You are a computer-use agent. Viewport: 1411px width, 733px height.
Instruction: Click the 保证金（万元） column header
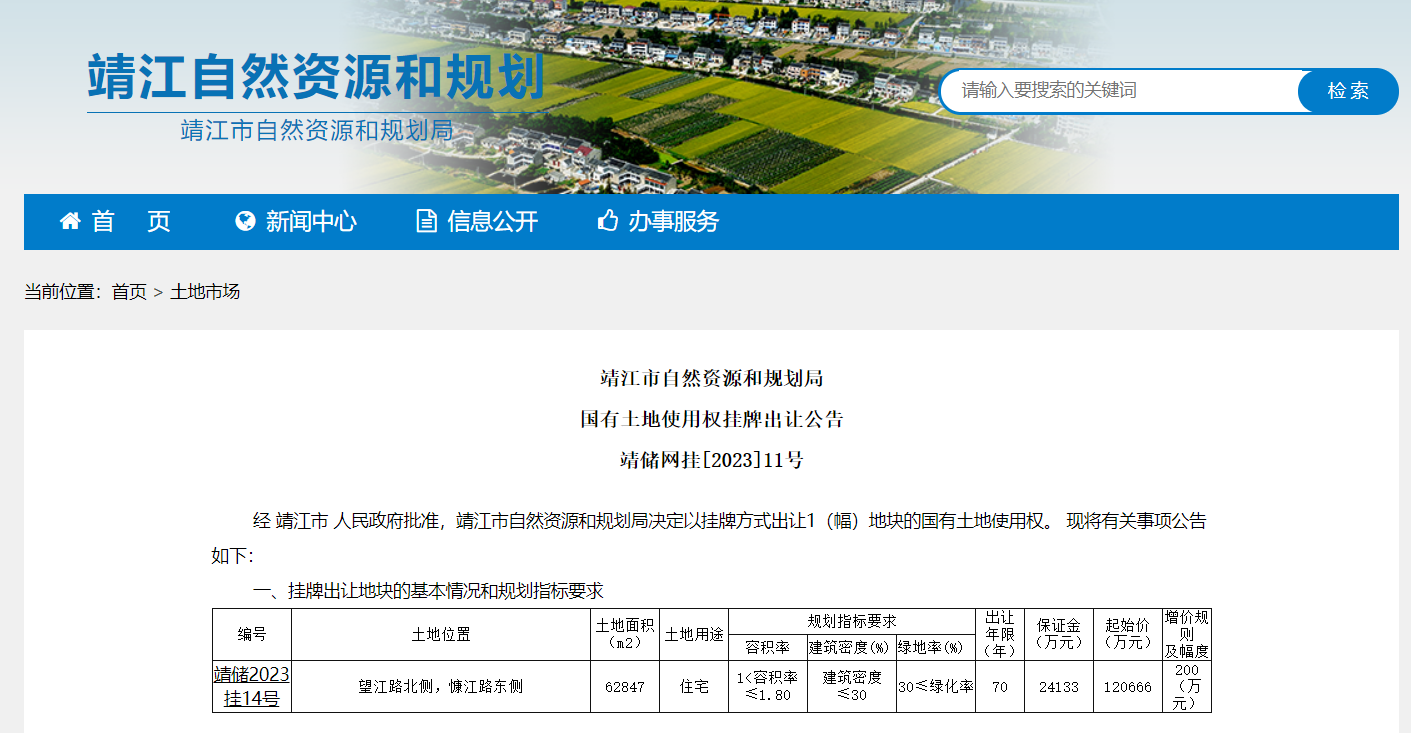tap(1058, 634)
